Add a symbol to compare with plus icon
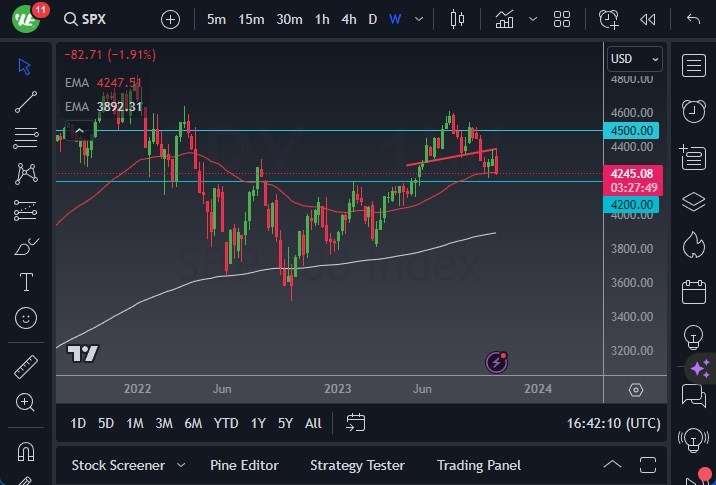 click(x=170, y=20)
